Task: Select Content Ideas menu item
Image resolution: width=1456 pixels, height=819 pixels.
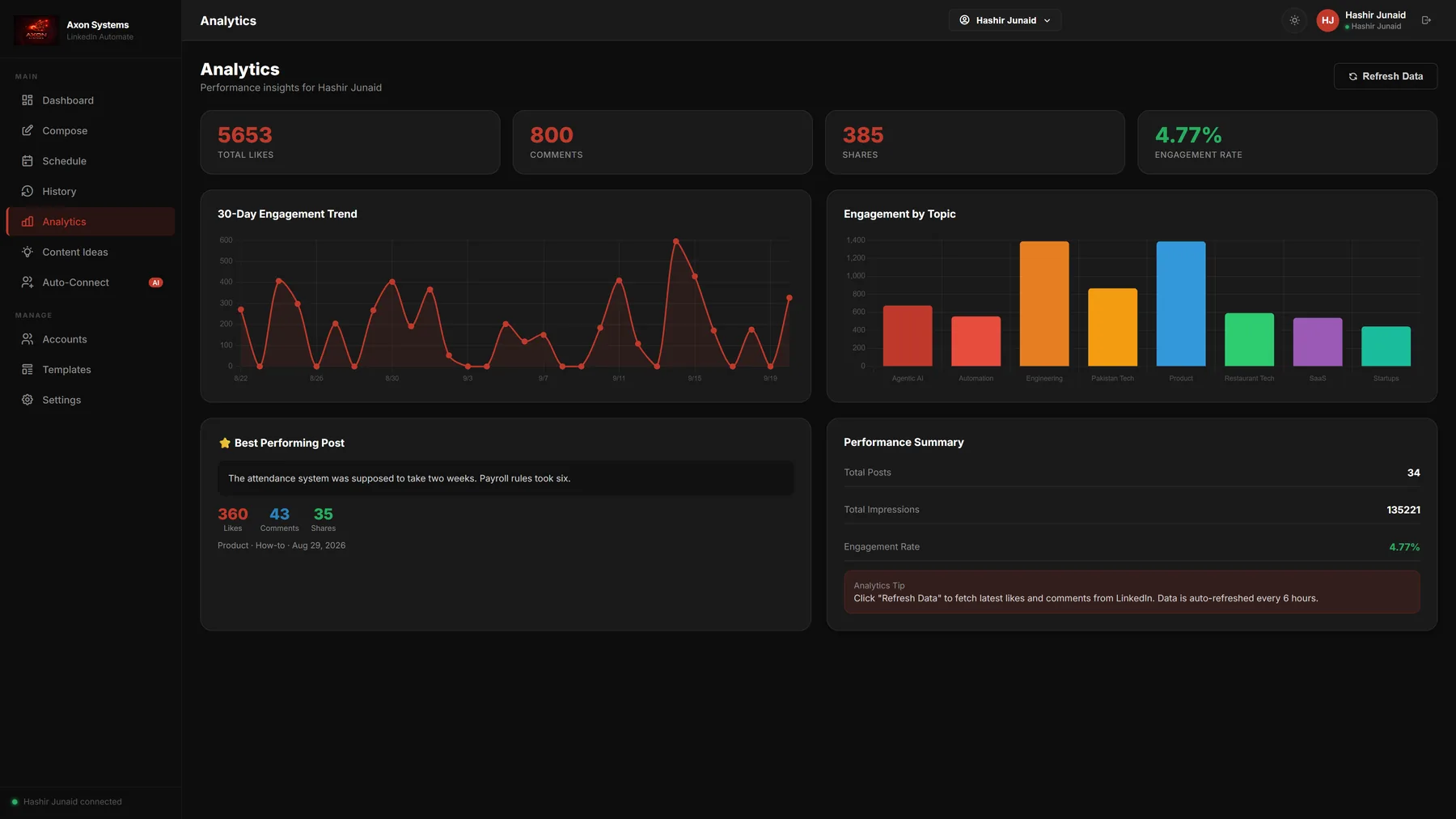Action: point(91,252)
